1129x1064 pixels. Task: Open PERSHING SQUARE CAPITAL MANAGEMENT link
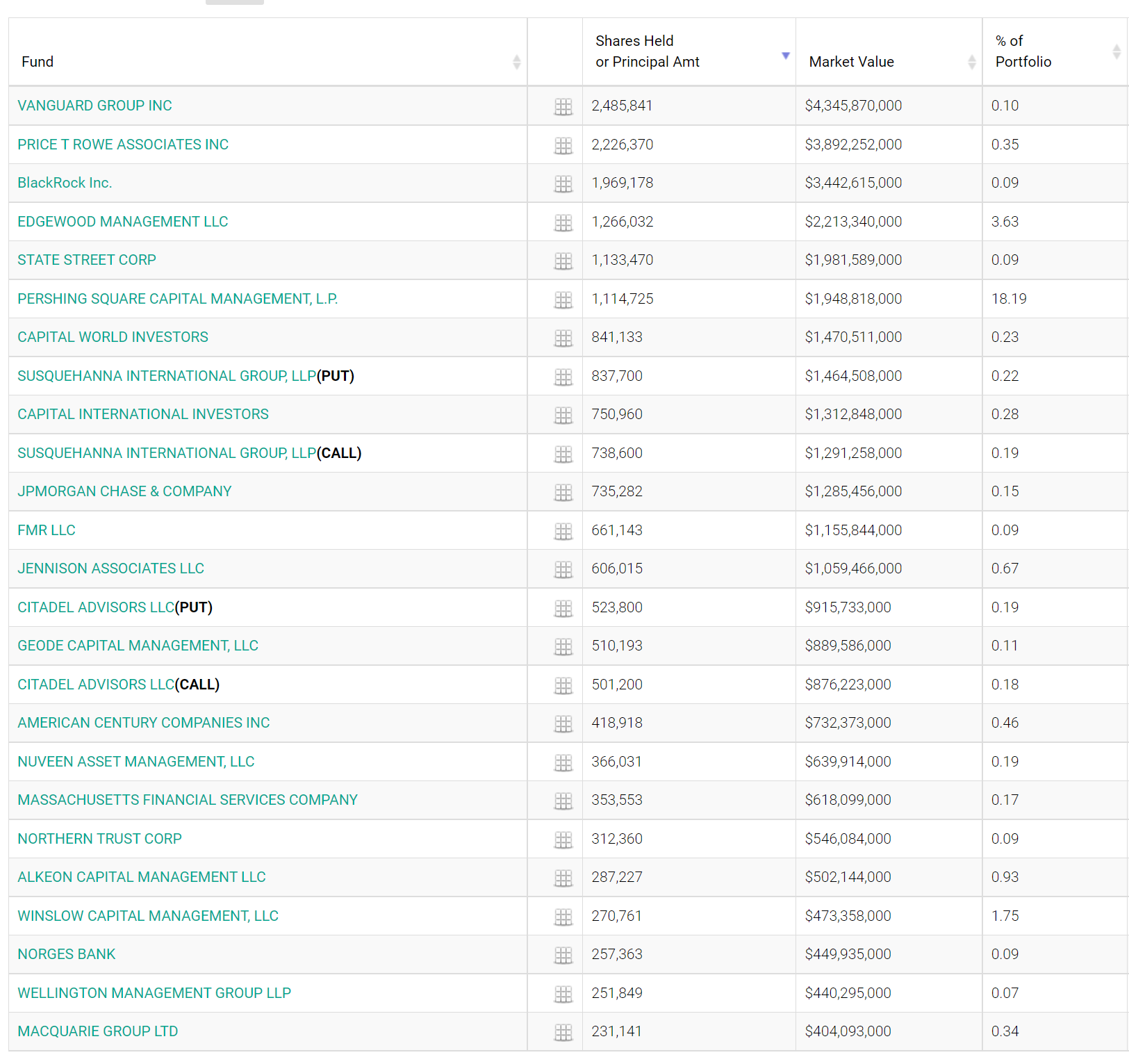pos(178,299)
